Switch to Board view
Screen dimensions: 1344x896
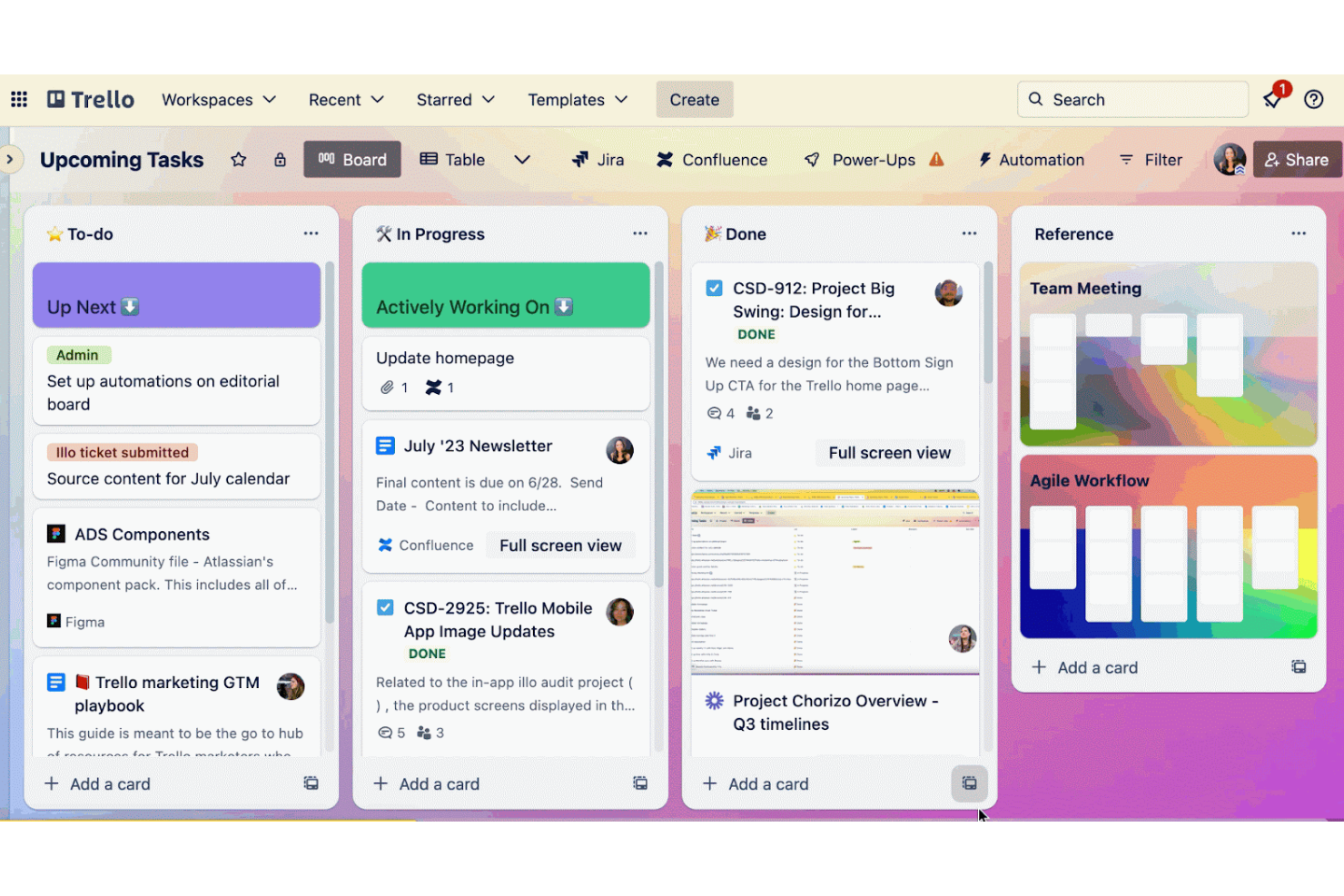click(352, 160)
